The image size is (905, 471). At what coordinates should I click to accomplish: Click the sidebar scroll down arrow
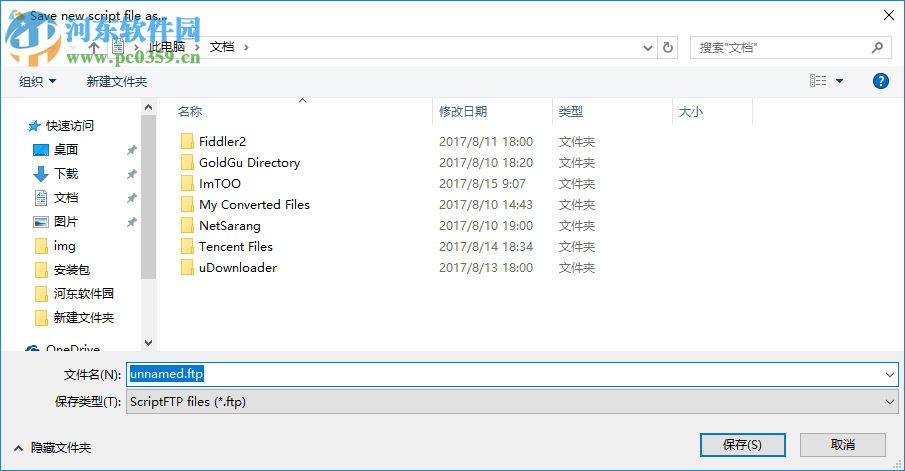148,343
